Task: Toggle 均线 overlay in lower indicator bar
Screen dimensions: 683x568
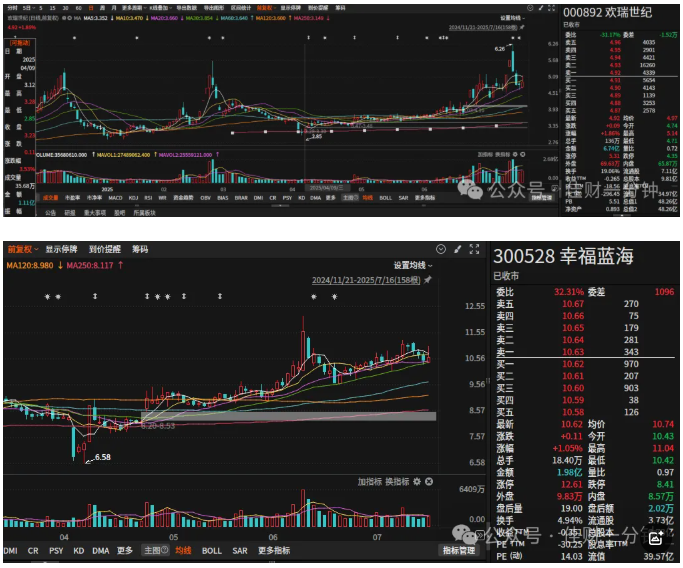Action: (x=183, y=551)
